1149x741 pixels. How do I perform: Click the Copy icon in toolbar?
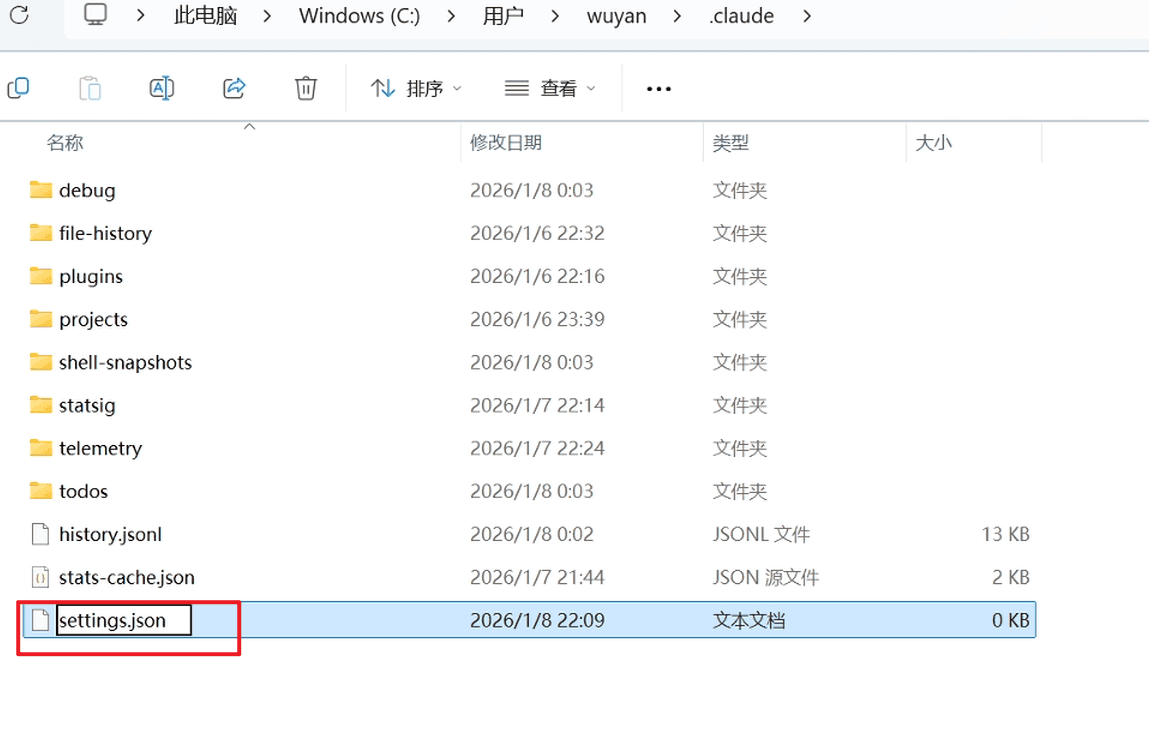click(x=18, y=88)
